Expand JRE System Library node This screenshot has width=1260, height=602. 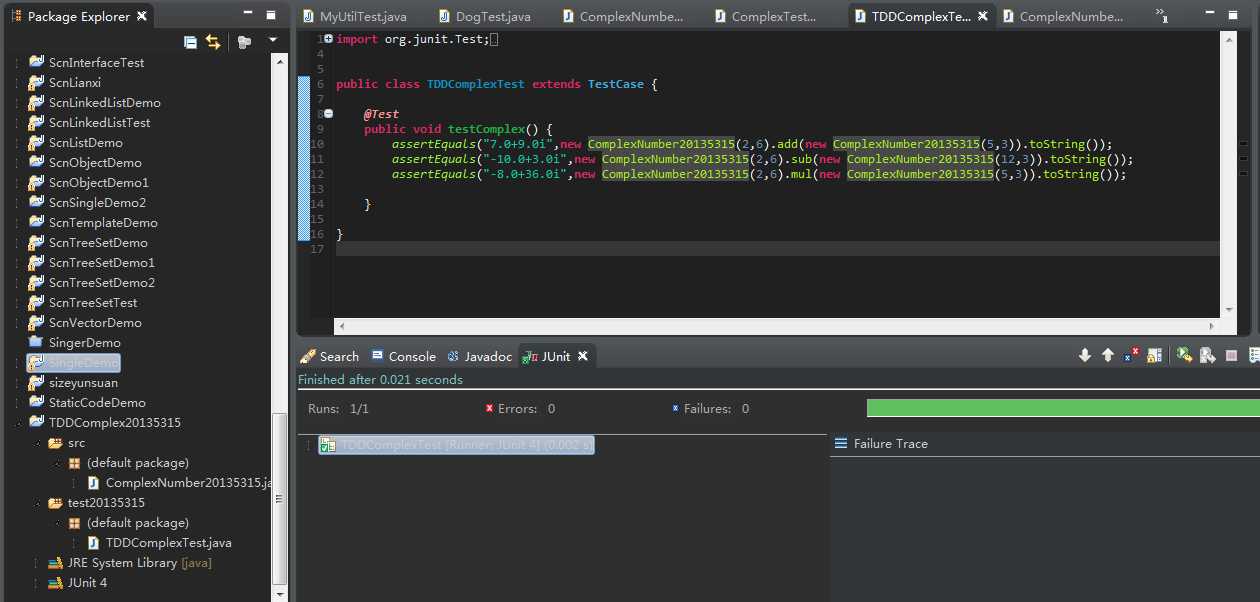tap(35, 562)
